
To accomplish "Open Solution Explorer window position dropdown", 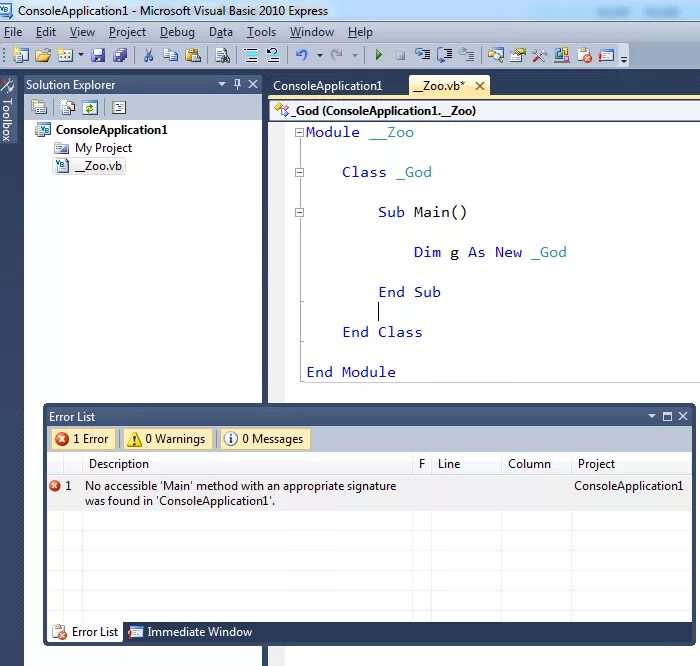I will [x=222, y=84].
